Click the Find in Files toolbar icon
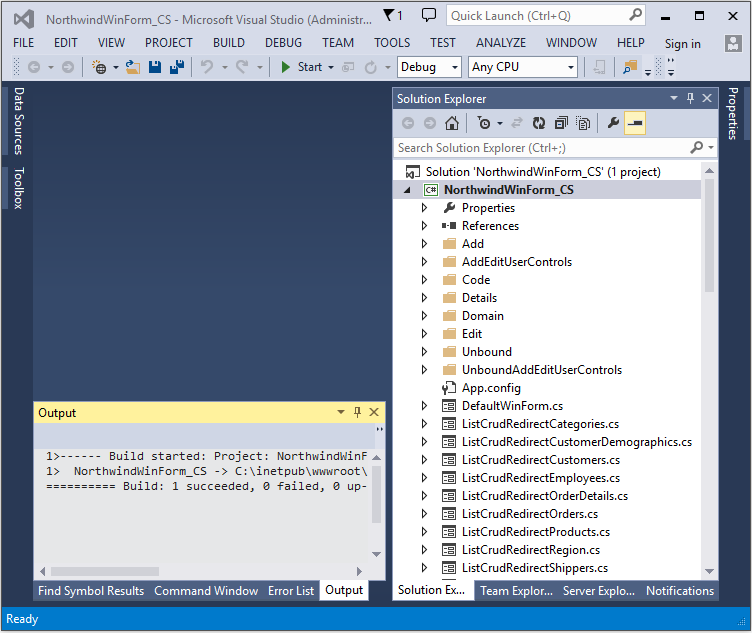 [630, 67]
